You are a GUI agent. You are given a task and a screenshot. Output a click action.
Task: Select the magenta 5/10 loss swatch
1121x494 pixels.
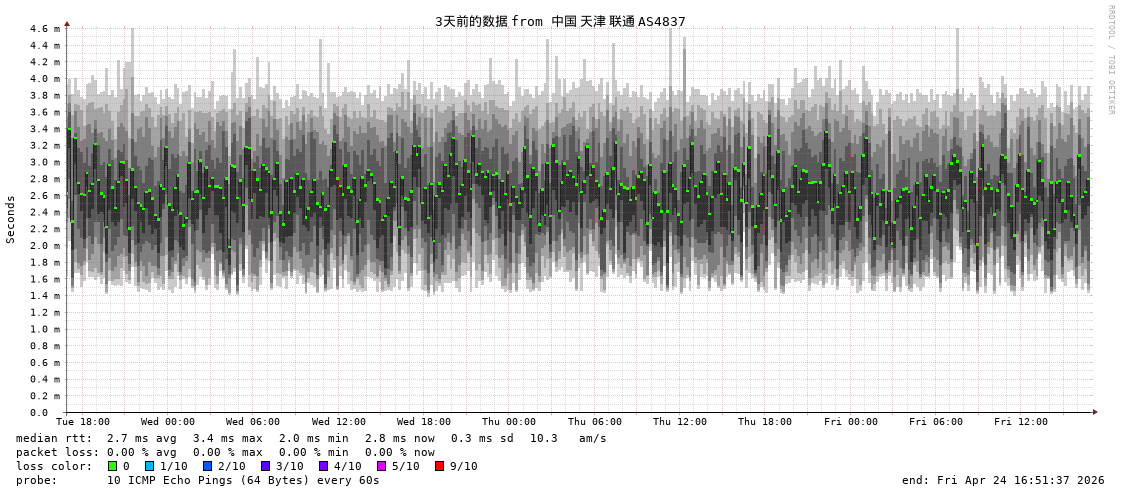coord(381,466)
